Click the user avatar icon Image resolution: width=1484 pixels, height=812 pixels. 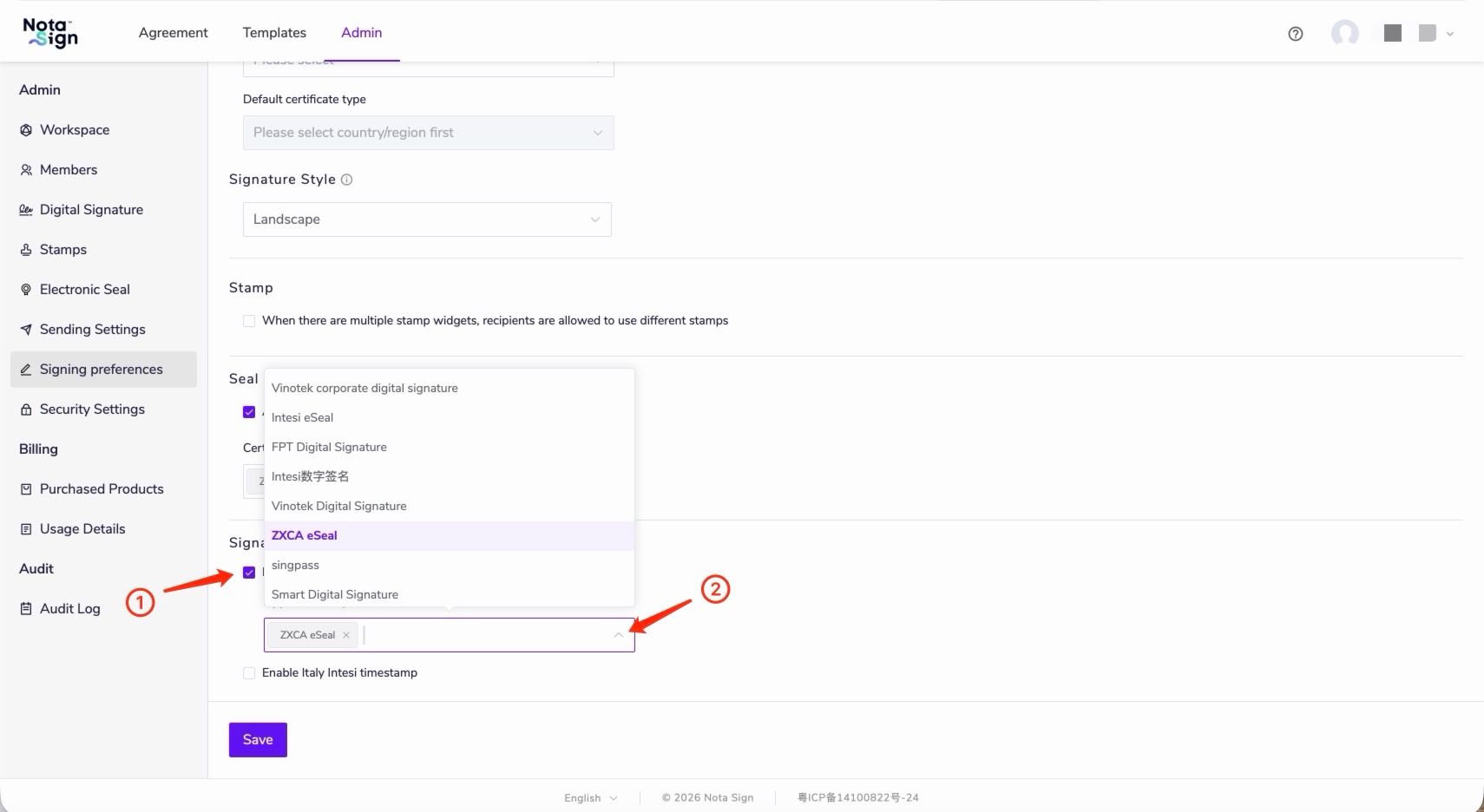(1345, 33)
